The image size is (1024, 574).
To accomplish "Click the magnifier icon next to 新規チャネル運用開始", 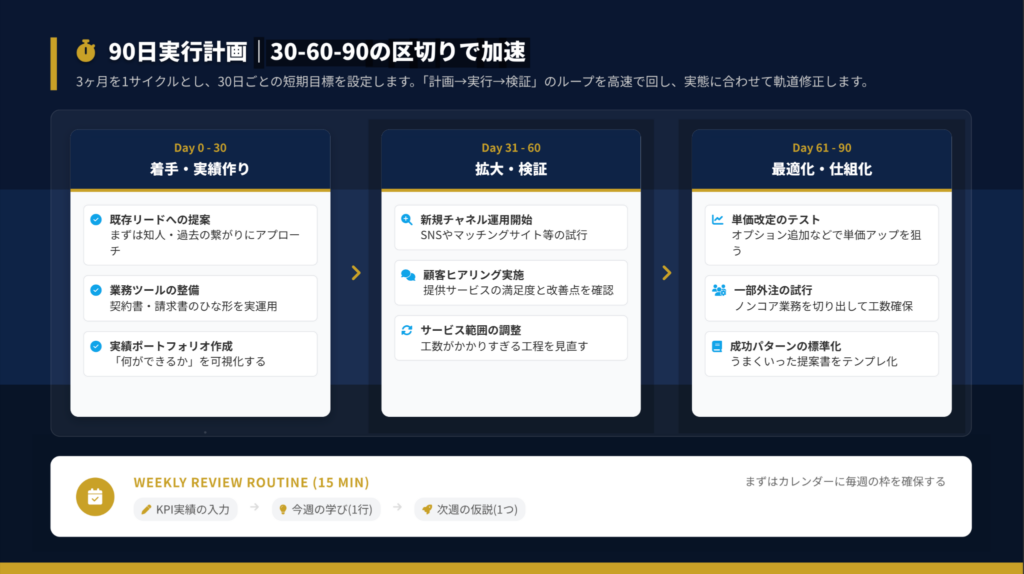I will [x=407, y=219].
